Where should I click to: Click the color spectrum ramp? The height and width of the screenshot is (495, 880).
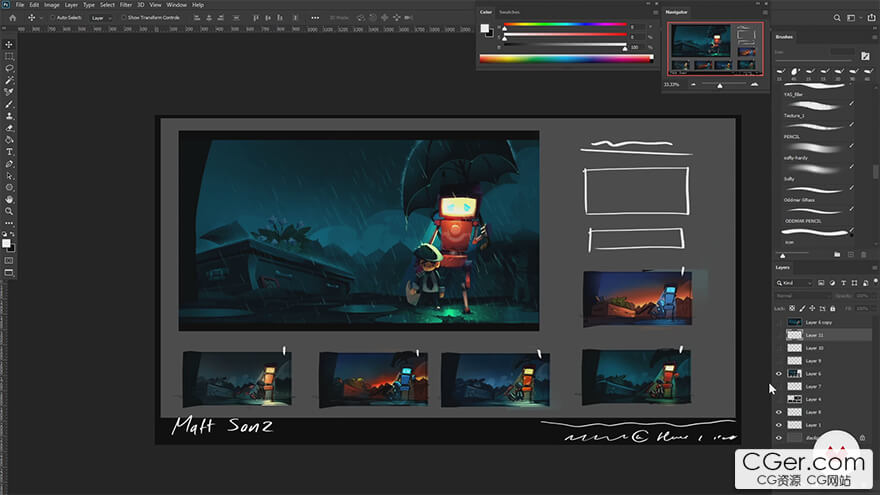coord(566,58)
